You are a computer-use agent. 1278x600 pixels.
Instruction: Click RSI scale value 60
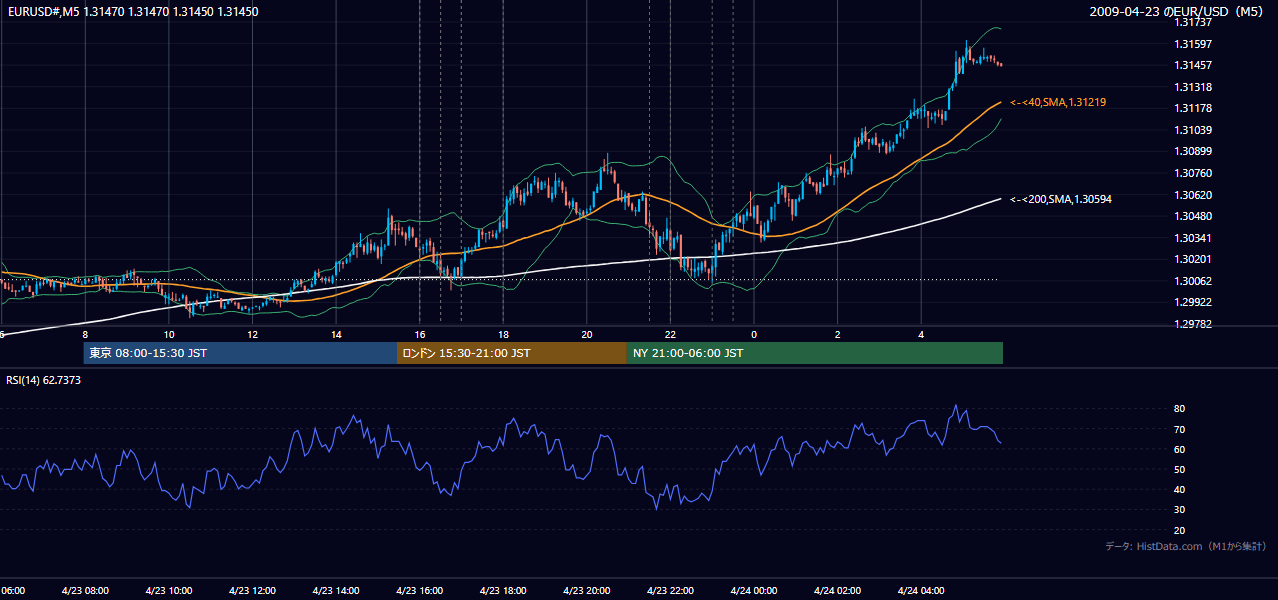pos(1179,449)
